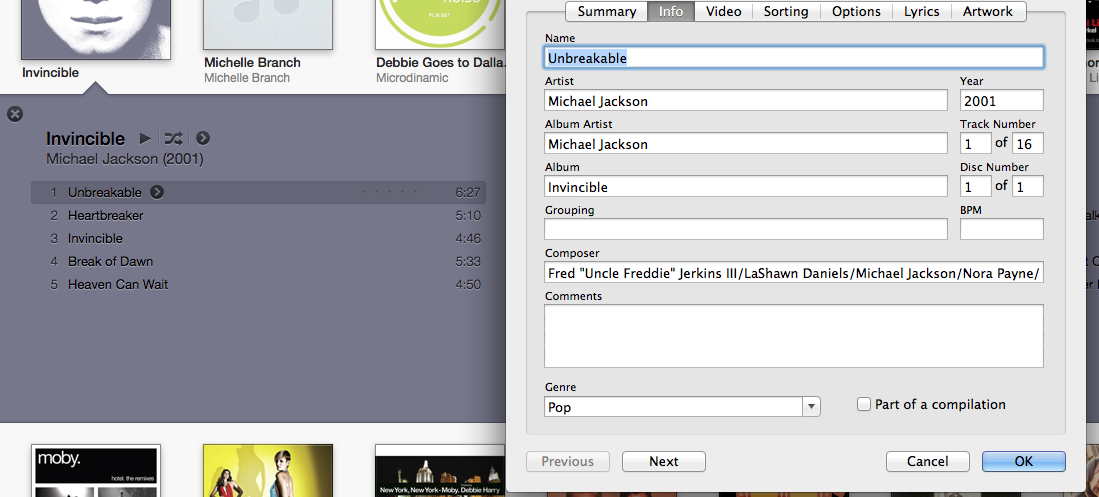Image resolution: width=1099 pixels, height=497 pixels.
Task: Click the Invincible album cover thumbnail
Action: point(96,29)
